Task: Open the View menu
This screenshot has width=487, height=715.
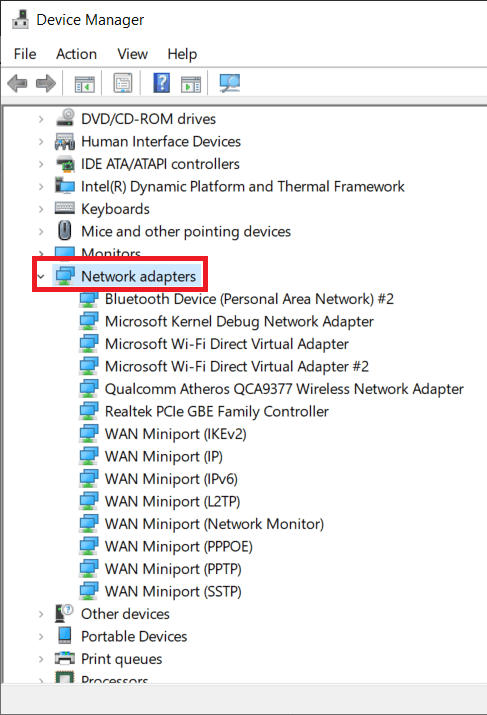Action: pos(132,54)
